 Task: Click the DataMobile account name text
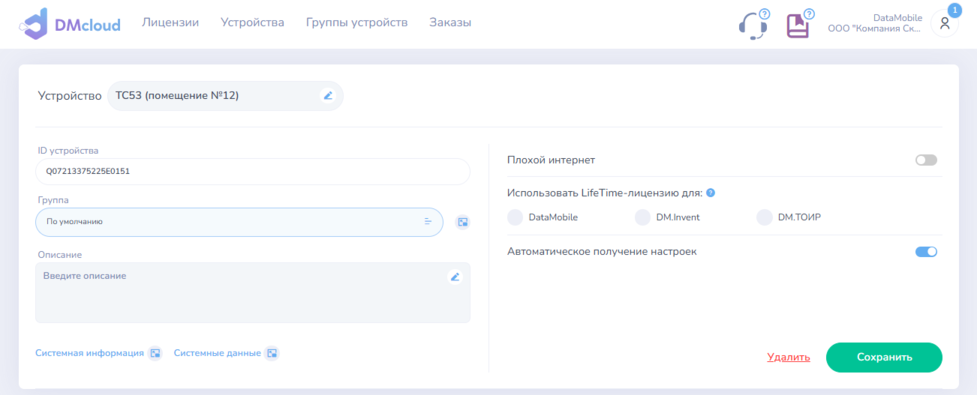[898, 18]
